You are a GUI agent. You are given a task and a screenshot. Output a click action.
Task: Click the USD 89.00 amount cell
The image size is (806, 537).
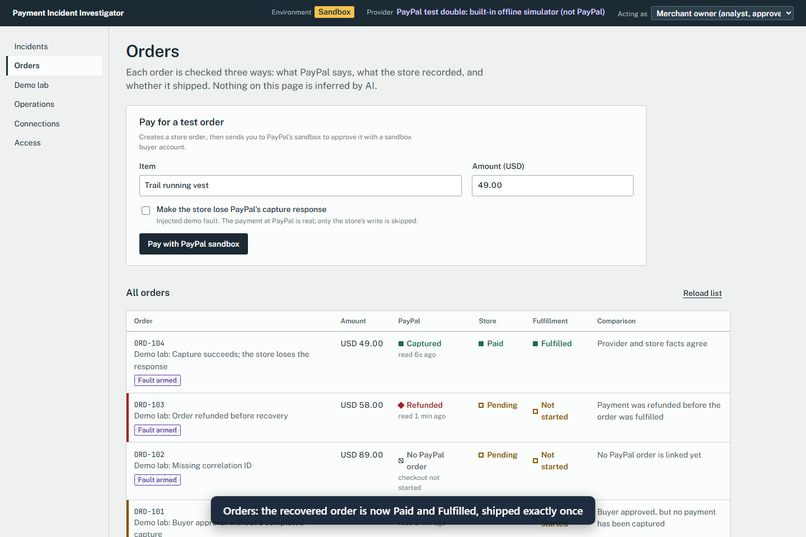tap(361, 455)
